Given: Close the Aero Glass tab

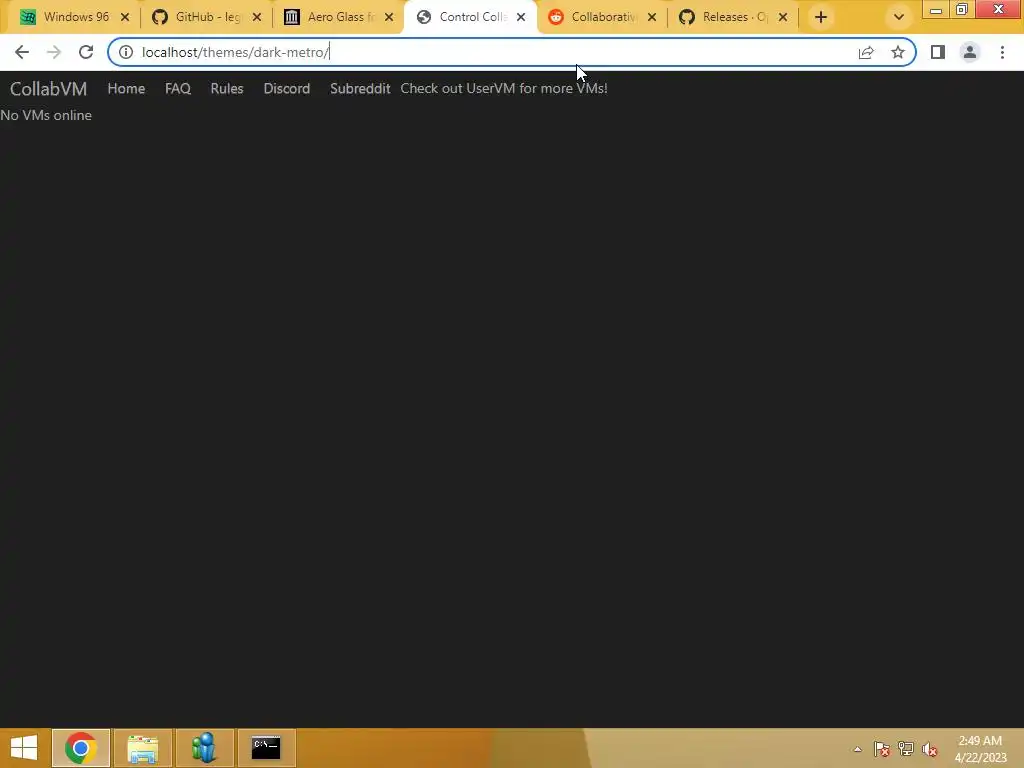Looking at the screenshot, I should 389,17.
